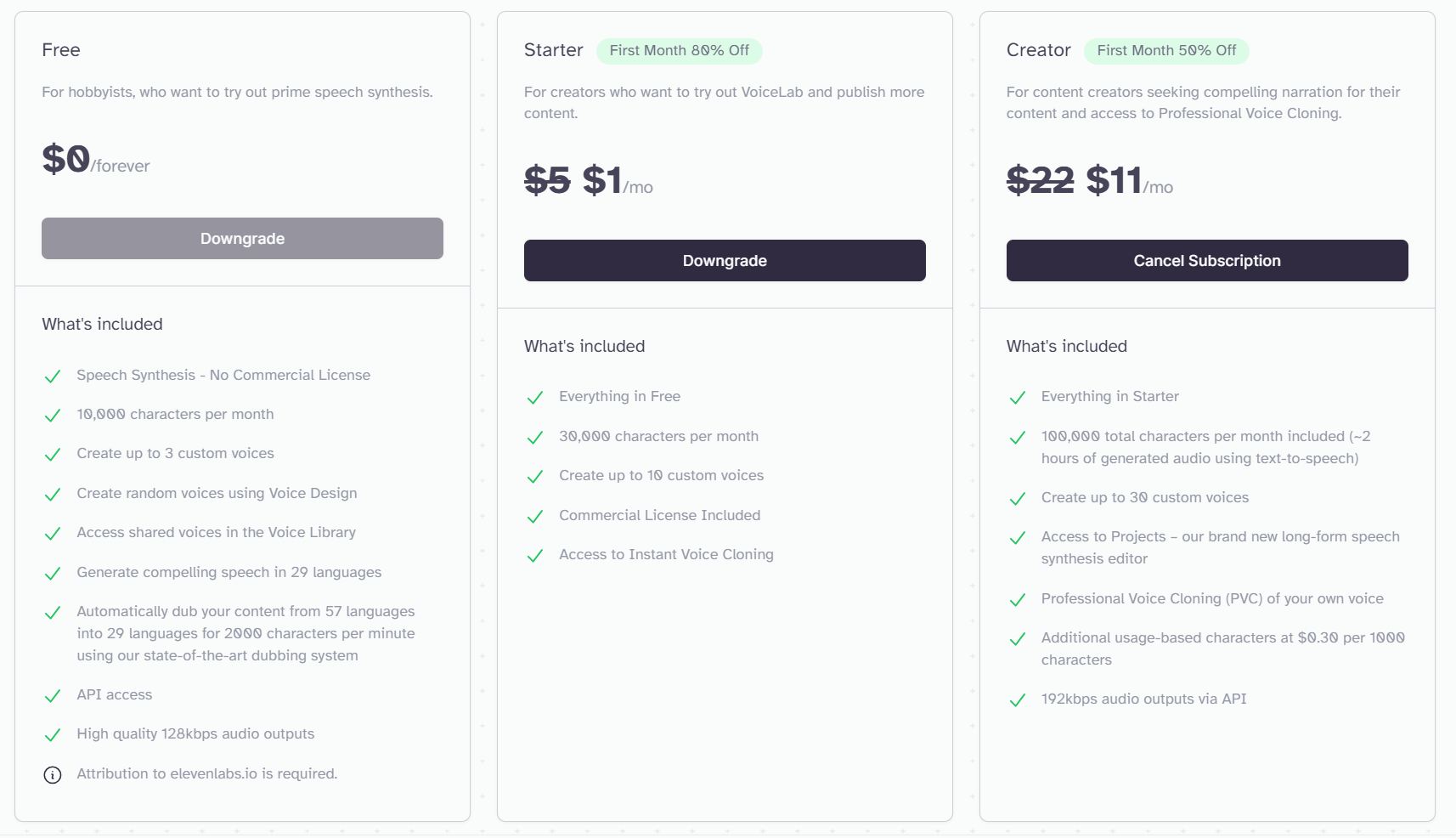This screenshot has width=1456, height=838.
Task: Click checkmark next to API access
Action: pos(53,696)
